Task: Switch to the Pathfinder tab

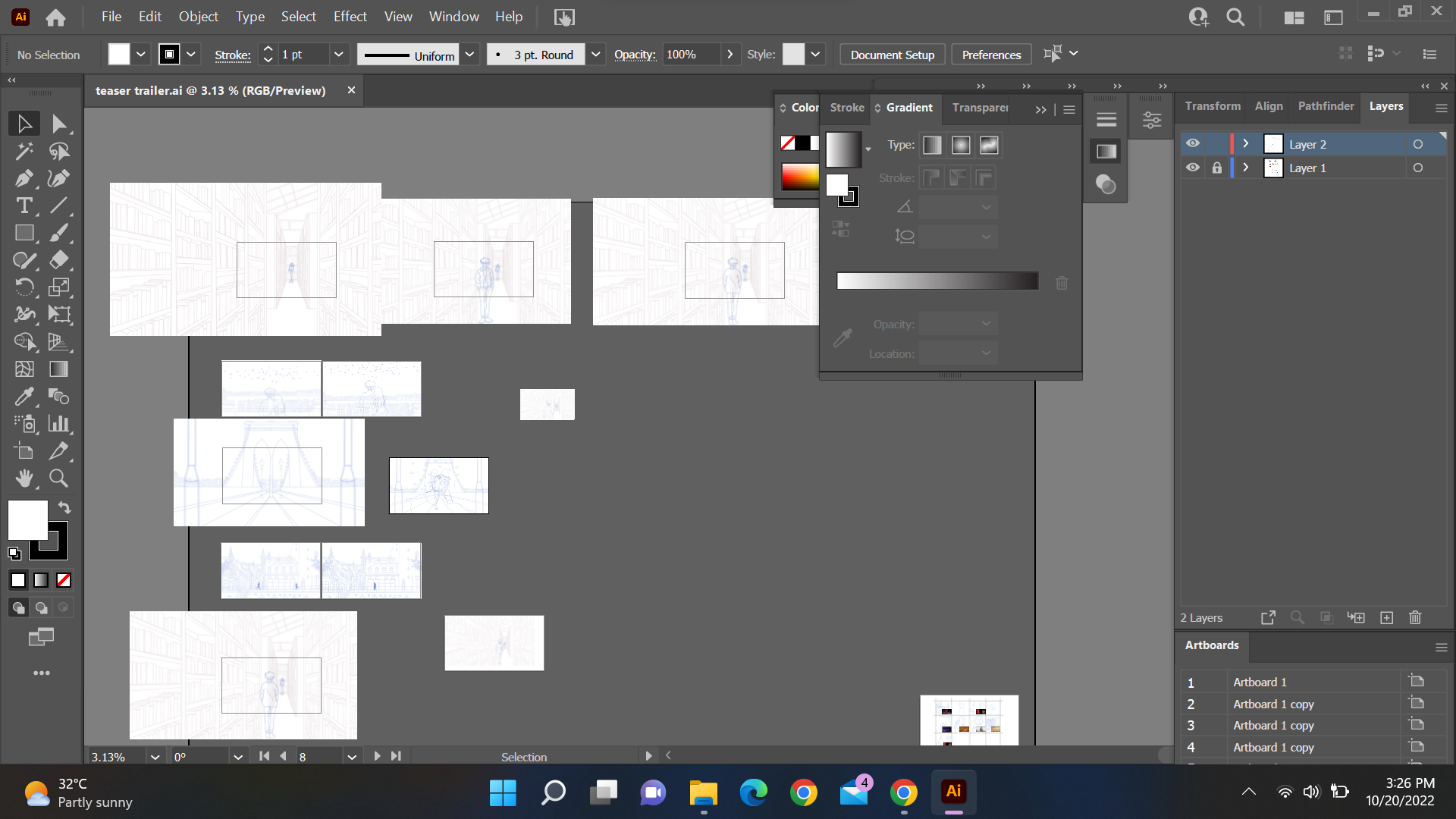Action: (x=1326, y=106)
